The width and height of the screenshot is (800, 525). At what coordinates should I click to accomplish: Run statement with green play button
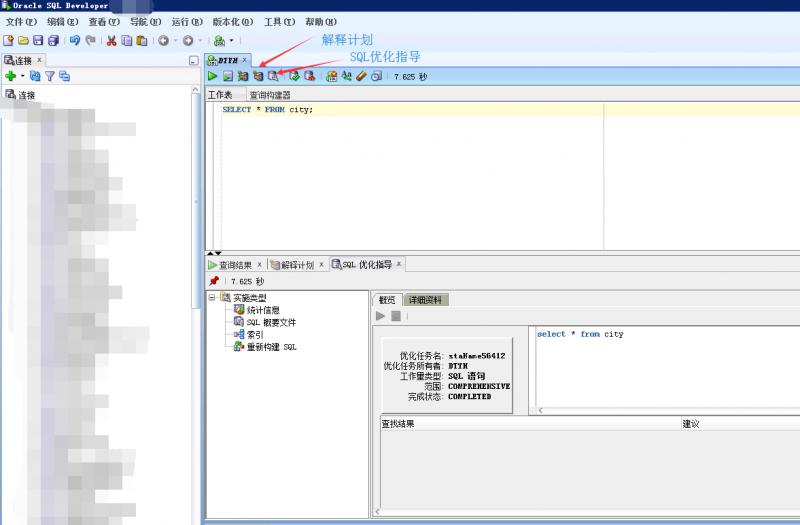click(212, 76)
